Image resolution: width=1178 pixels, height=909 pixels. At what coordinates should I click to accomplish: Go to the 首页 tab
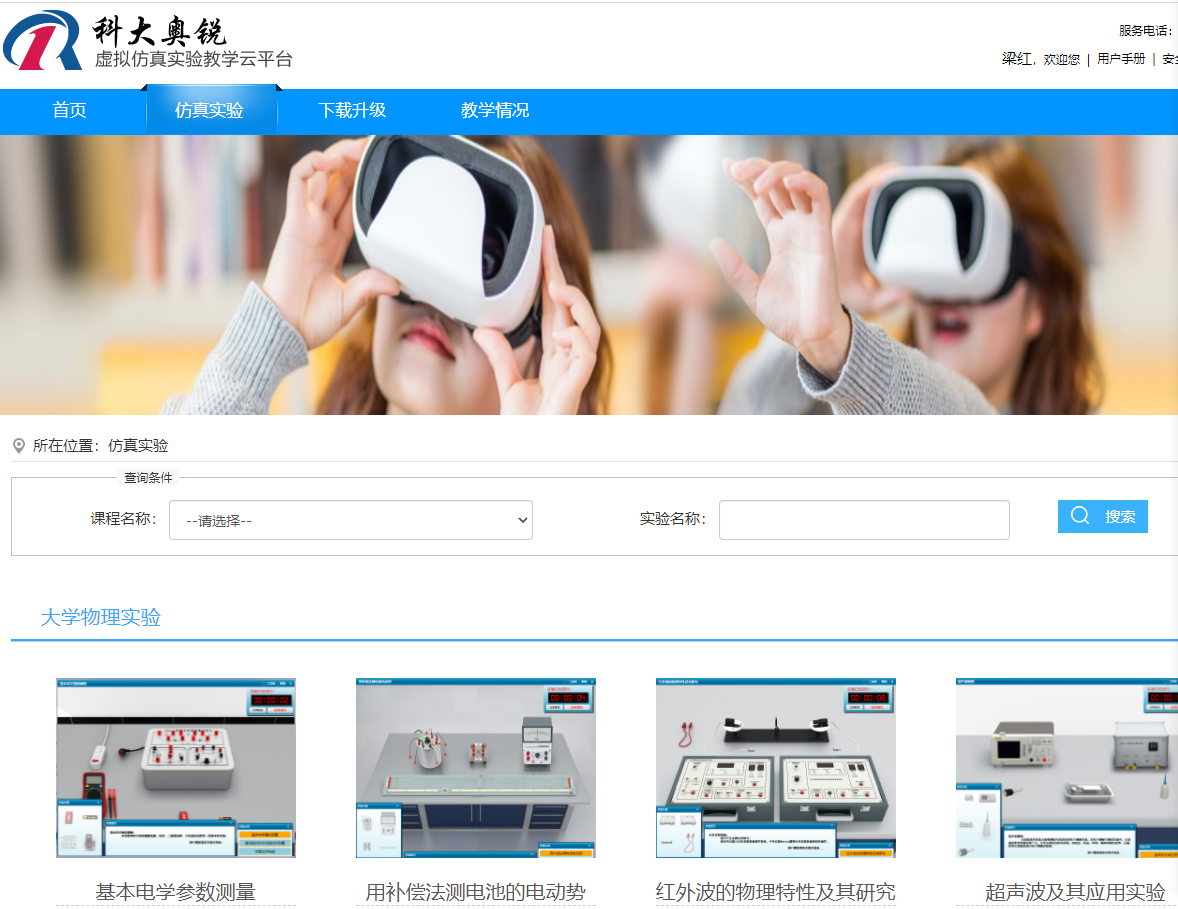click(x=69, y=111)
